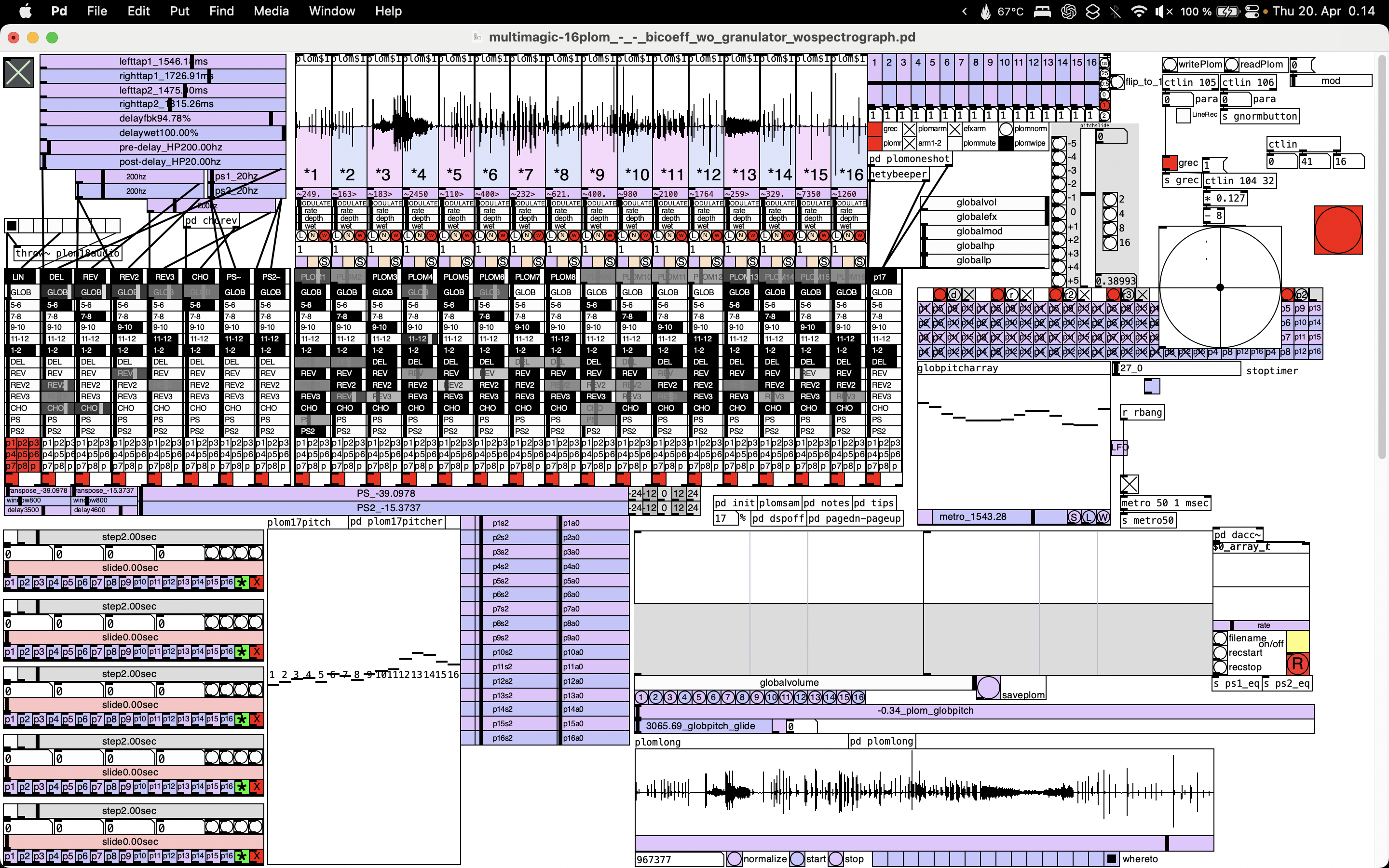Click the saveplom bang button

click(x=988, y=687)
